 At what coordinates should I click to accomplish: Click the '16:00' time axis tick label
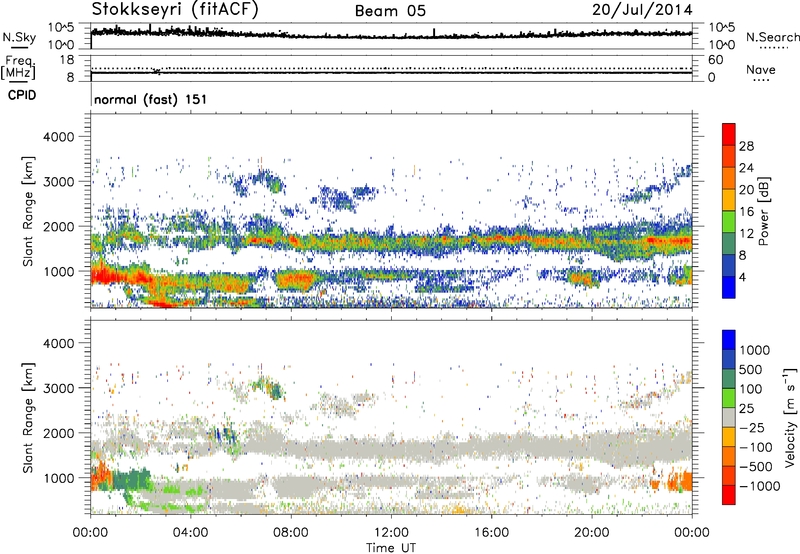pyautogui.click(x=491, y=533)
